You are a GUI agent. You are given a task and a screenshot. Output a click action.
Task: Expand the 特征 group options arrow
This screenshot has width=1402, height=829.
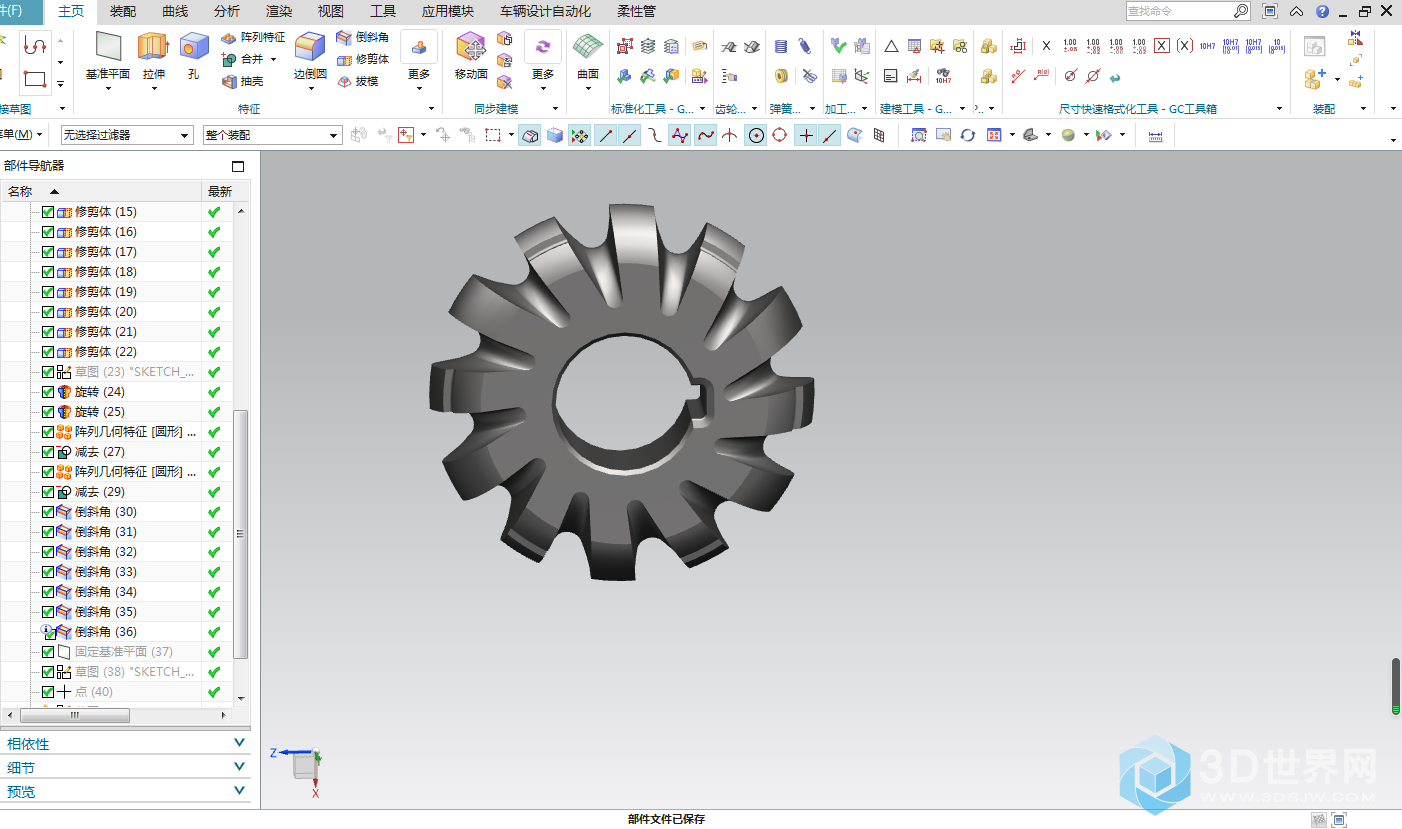point(433,109)
